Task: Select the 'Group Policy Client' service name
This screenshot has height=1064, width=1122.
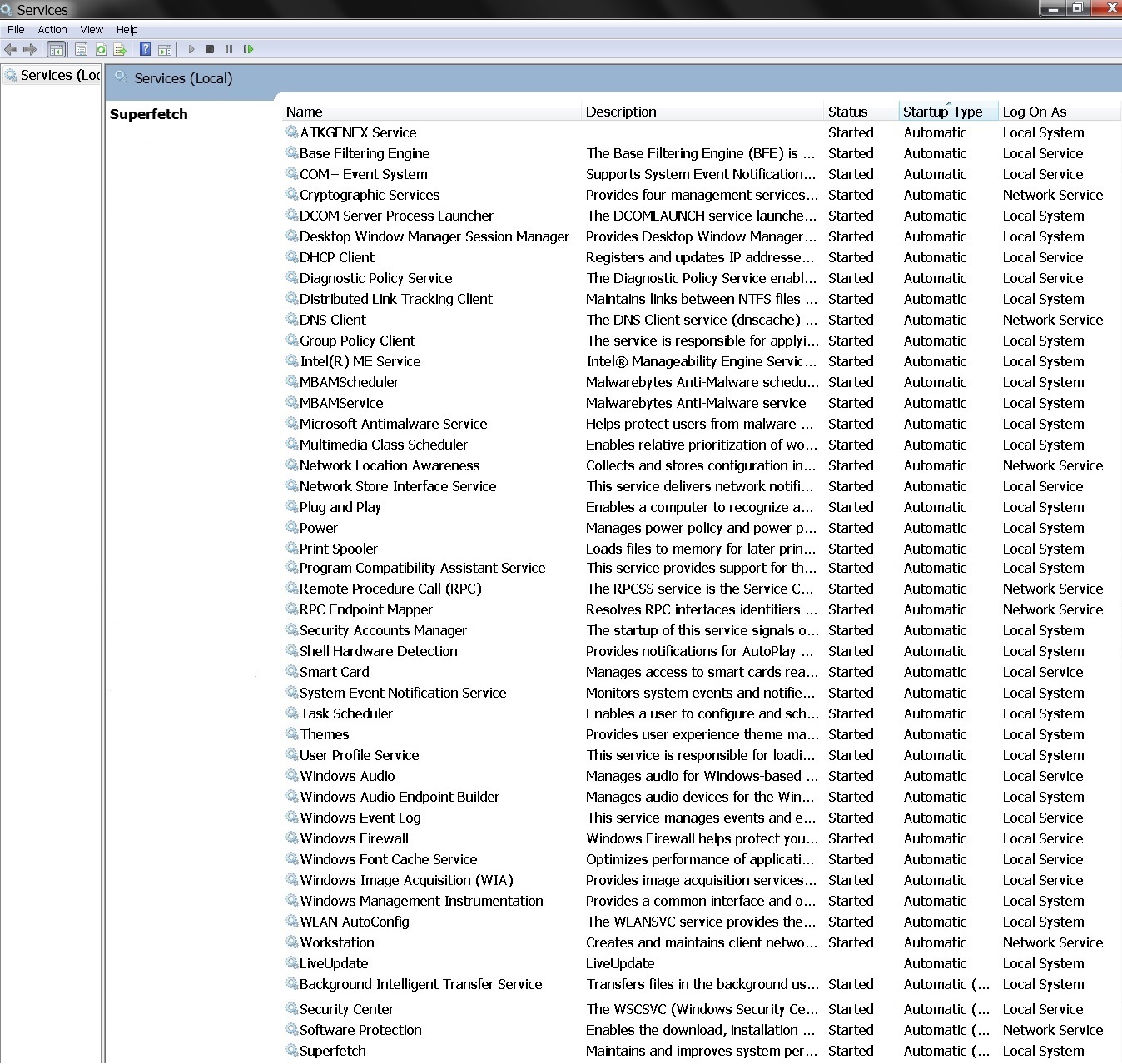Action: (x=357, y=341)
